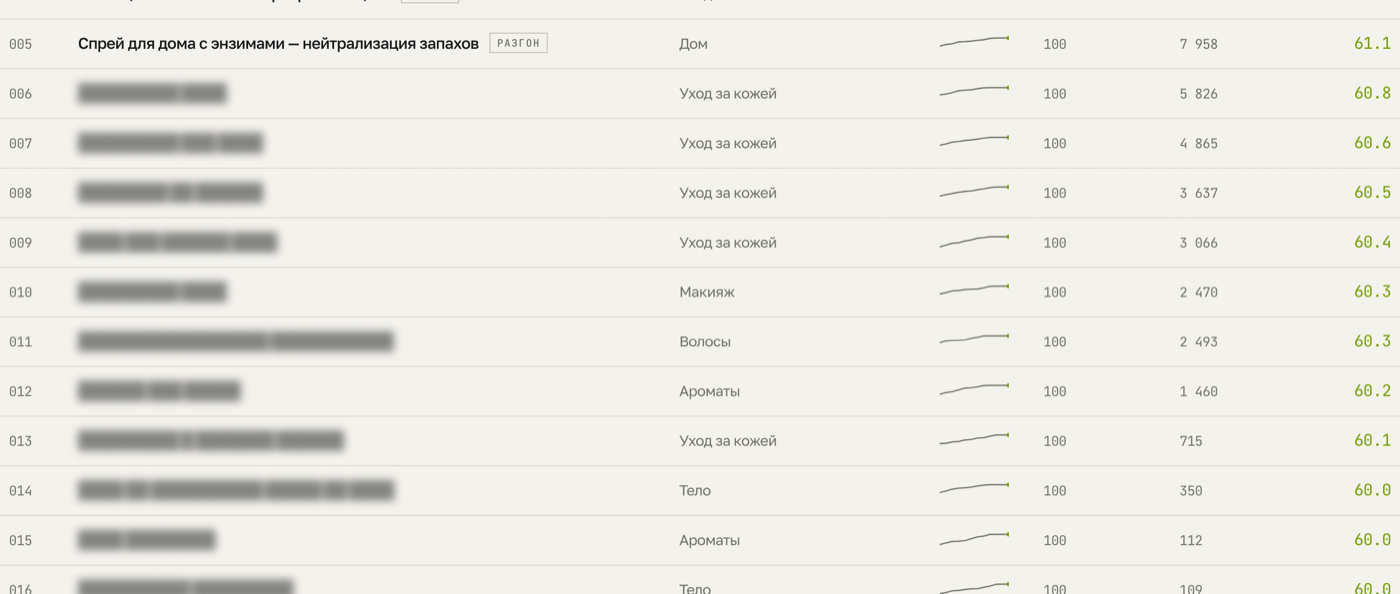Click the trend sparkline in row 007
This screenshot has height=594, width=1400.
tap(974, 141)
